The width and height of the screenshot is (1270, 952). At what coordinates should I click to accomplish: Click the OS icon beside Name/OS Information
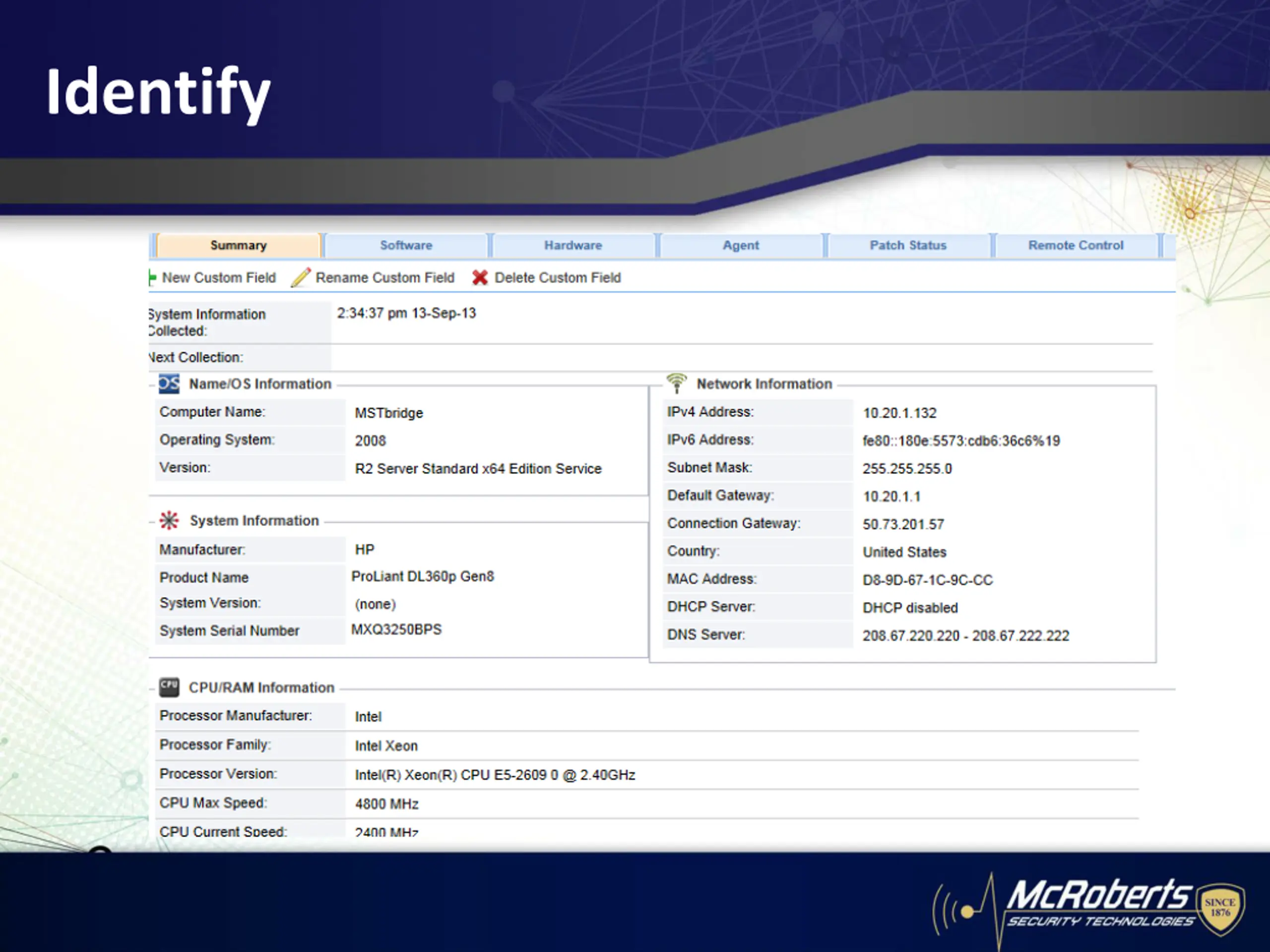coord(169,383)
